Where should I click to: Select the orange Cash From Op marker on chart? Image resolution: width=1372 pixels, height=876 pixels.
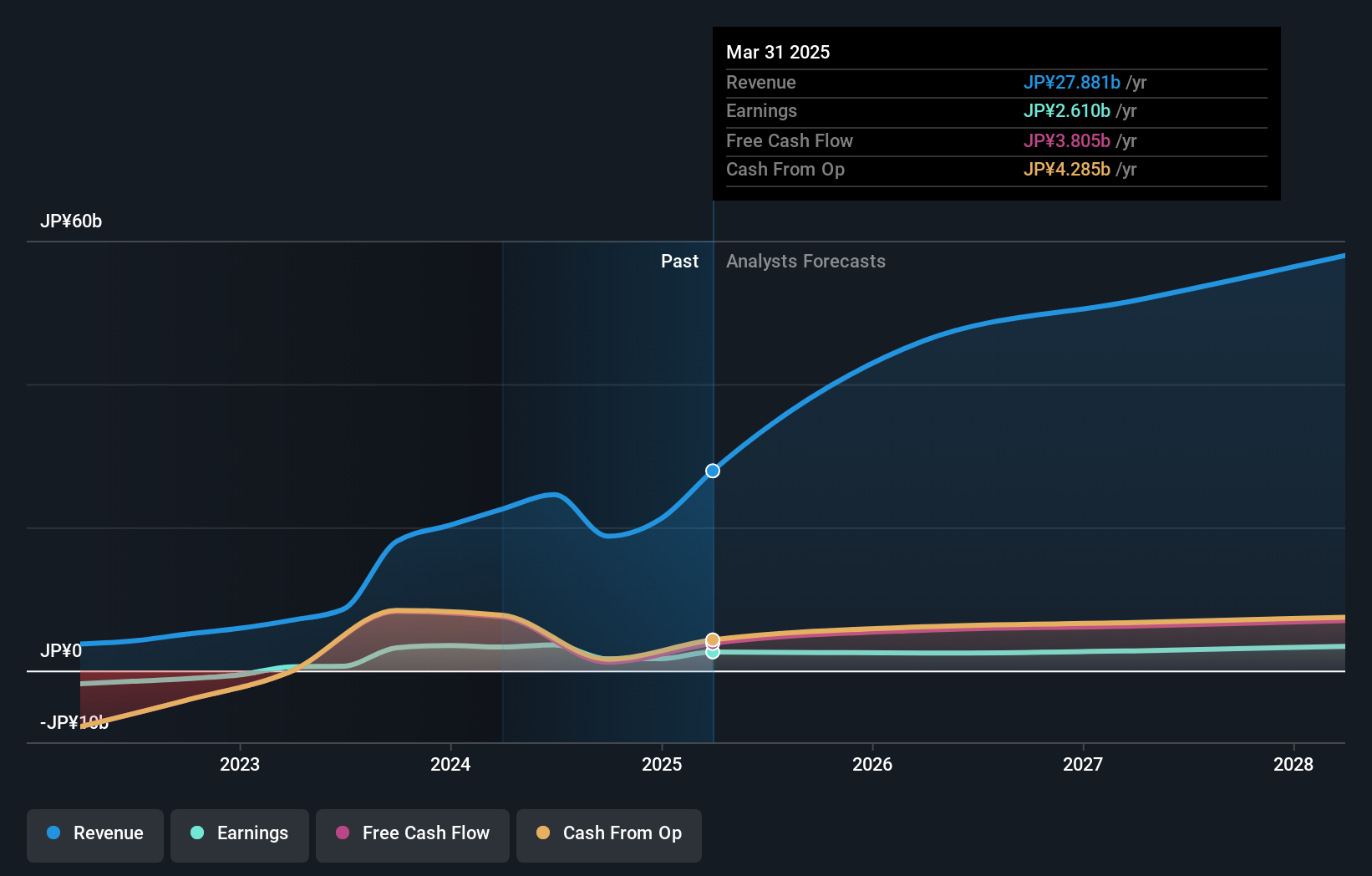[712, 639]
